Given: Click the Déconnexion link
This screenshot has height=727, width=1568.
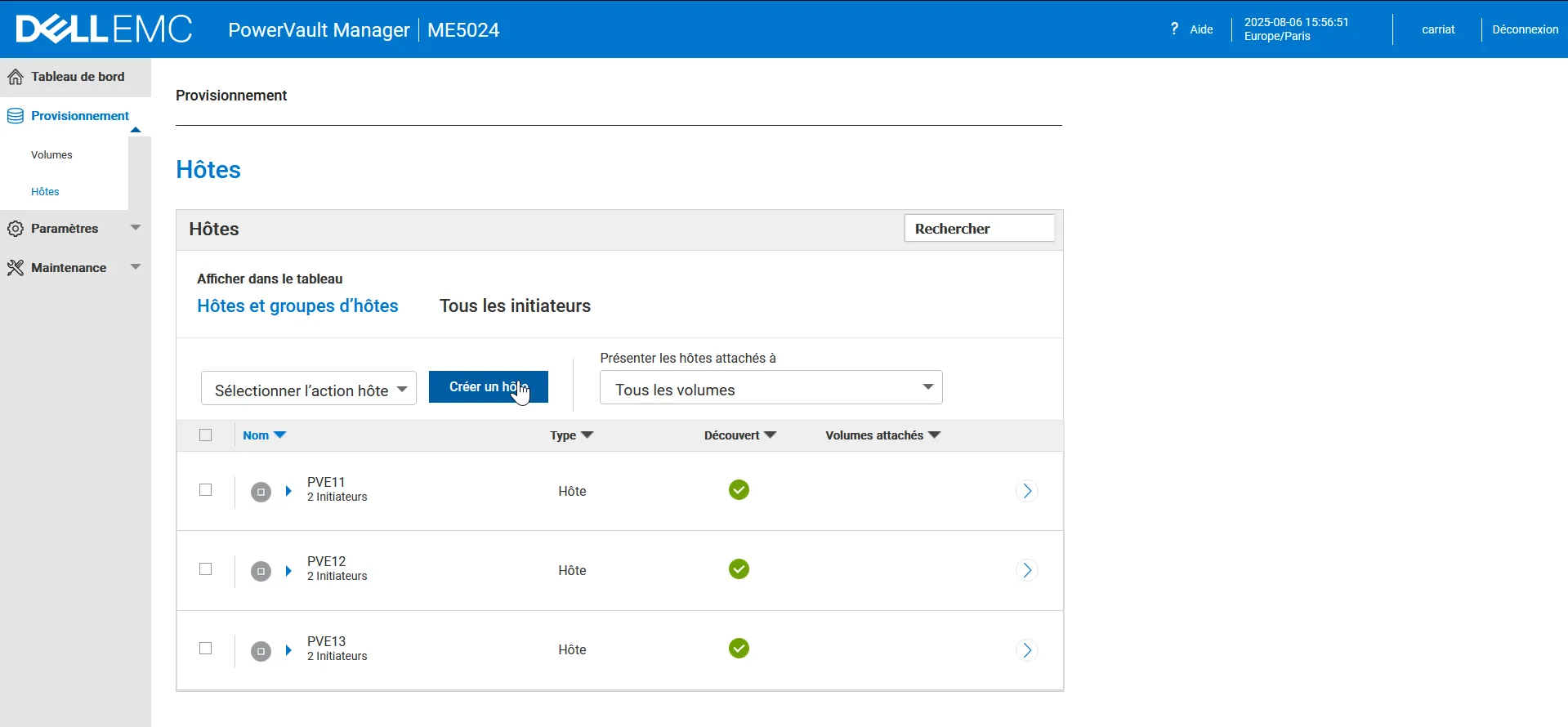Looking at the screenshot, I should click(1525, 29).
